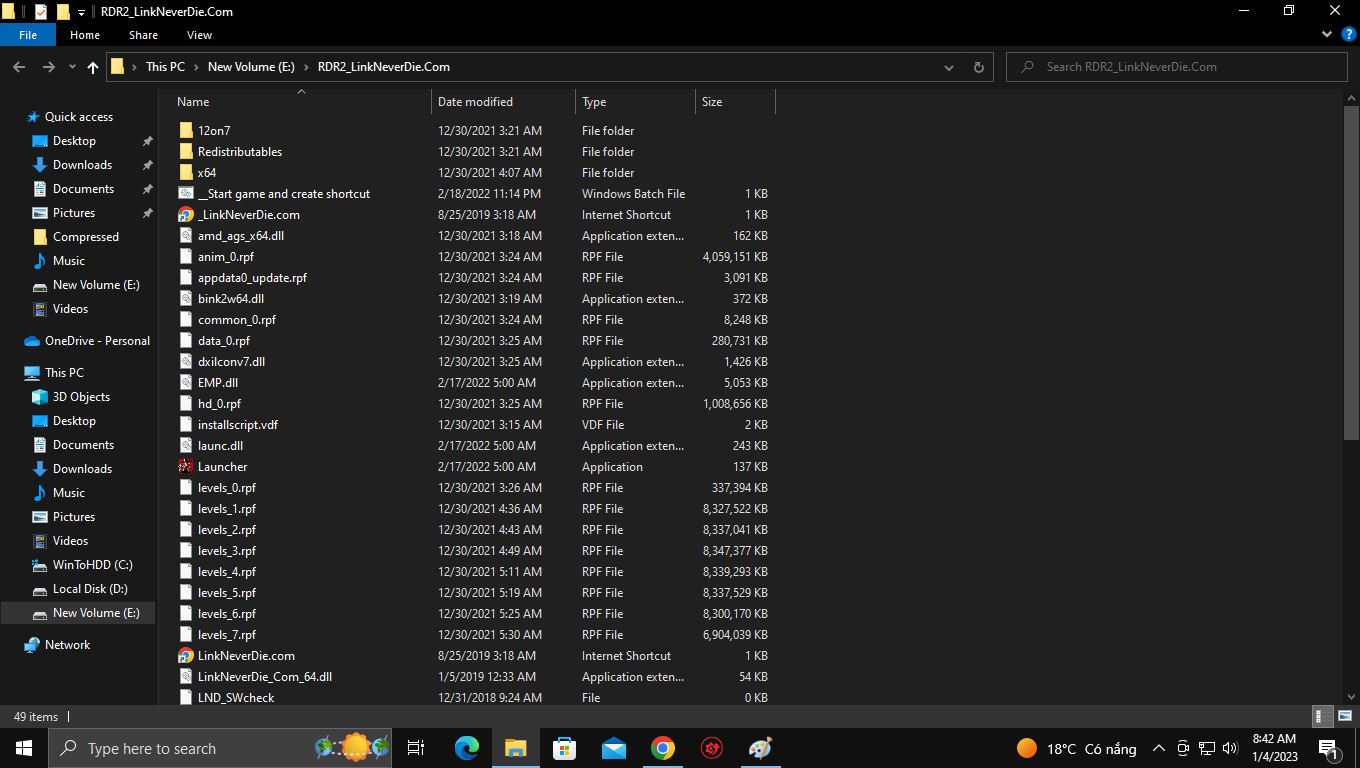1360x768 pixels.
Task: Expand the ribbon with the chevron
Action: (1330, 35)
